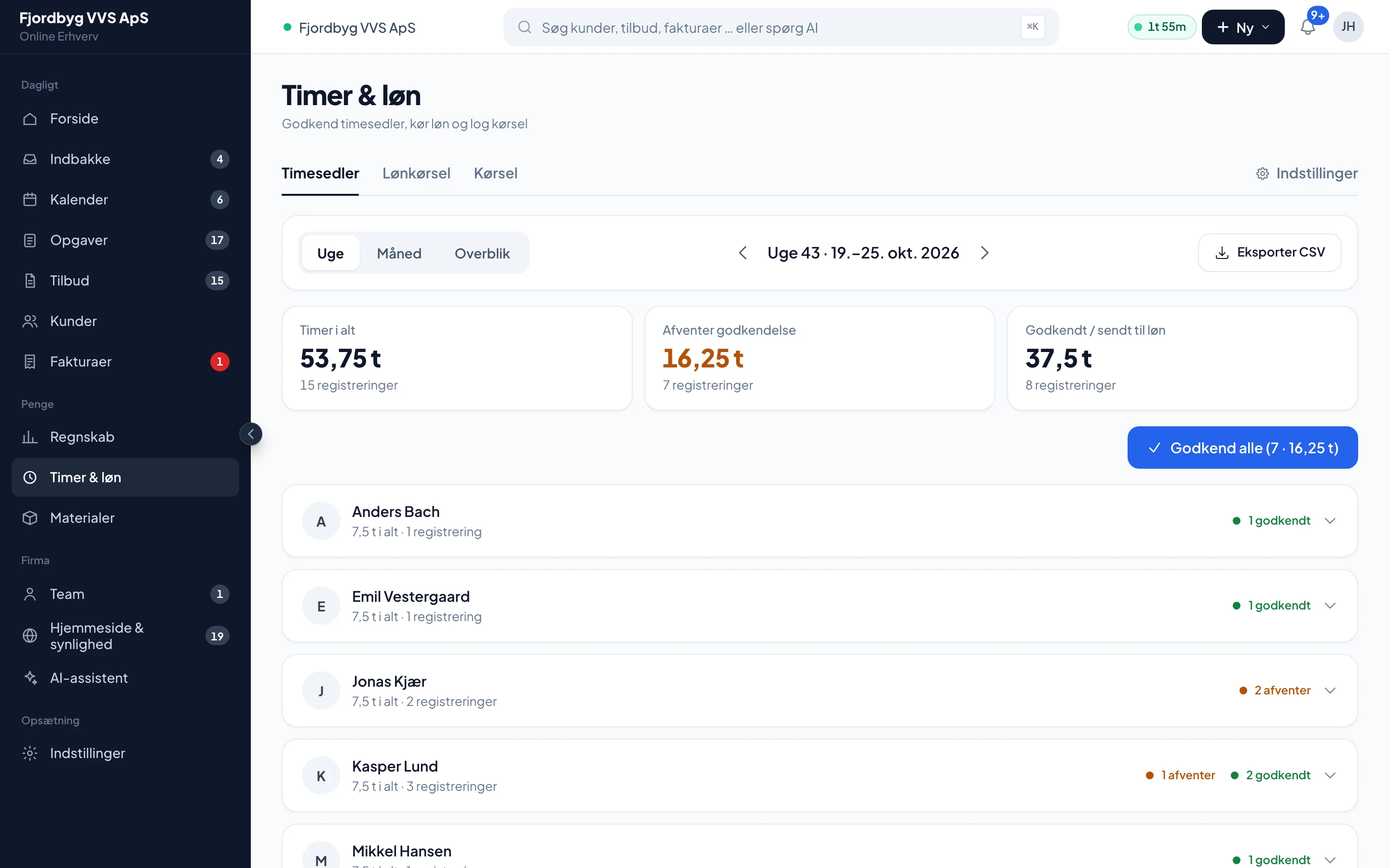Image resolution: width=1389 pixels, height=868 pixels.
Task: Click Eksporter CSV button
Action: [1269, 253]
